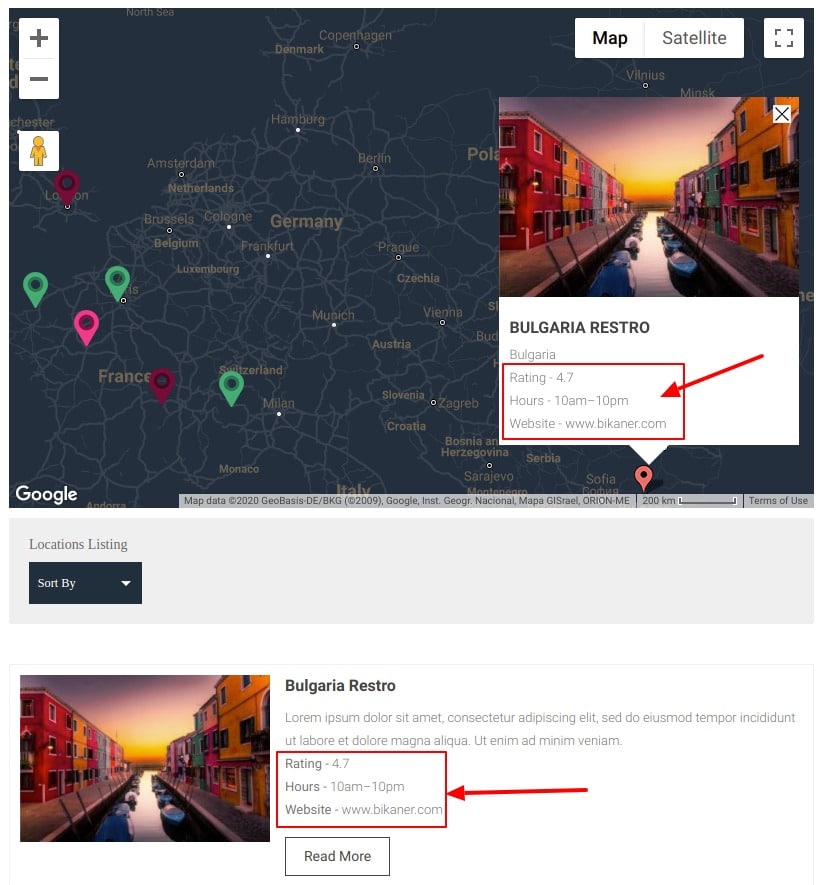Click the map zoom in icon
823x885 pixels.
pyautogui.click(x=38, y=38)
